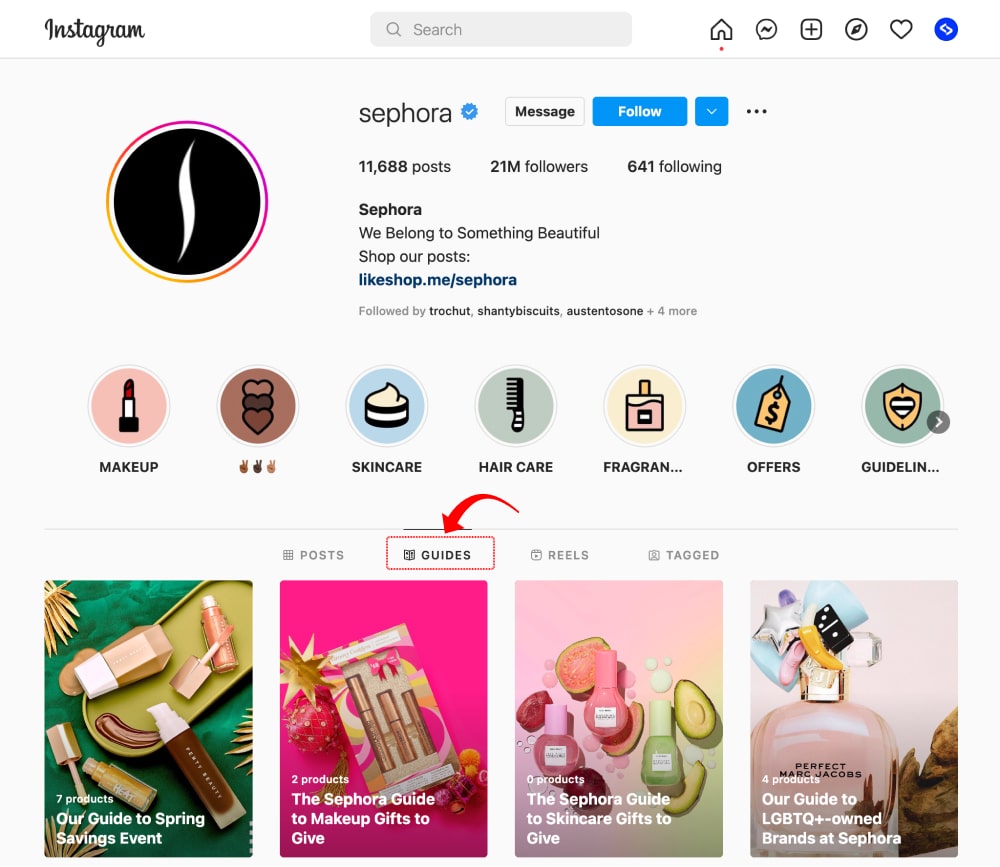Open the OFFERS price tag highlight

(773, 406)
